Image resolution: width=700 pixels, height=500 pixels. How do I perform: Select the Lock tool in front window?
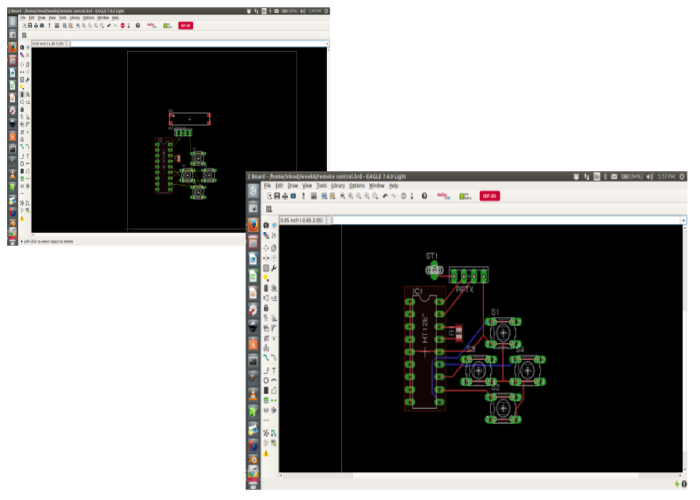click(x=266, y=308)
